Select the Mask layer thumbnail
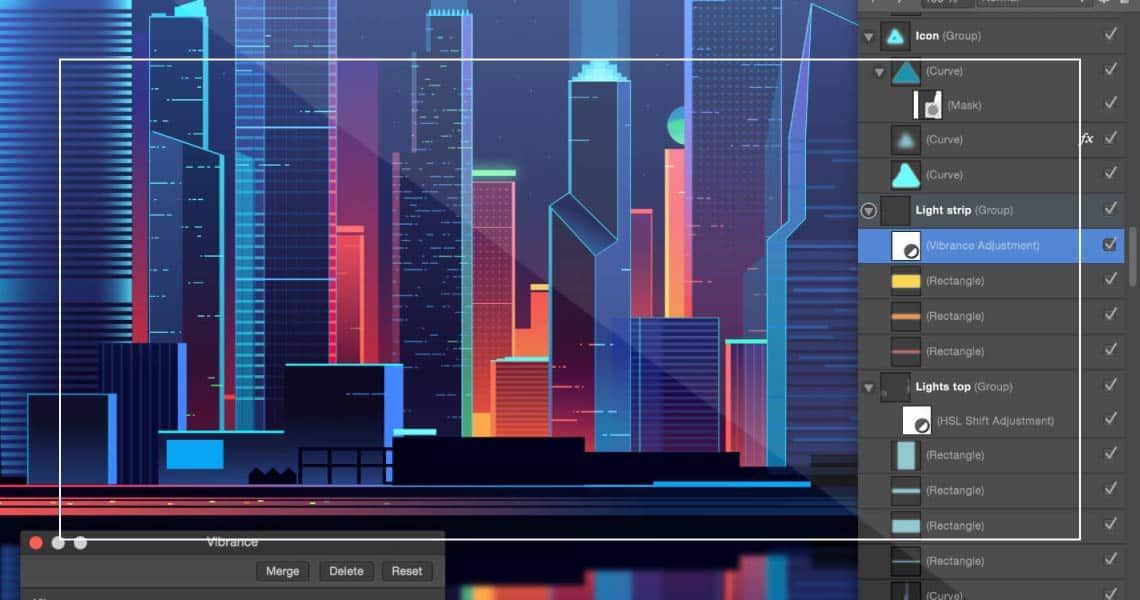 click(x=928, y=104)
